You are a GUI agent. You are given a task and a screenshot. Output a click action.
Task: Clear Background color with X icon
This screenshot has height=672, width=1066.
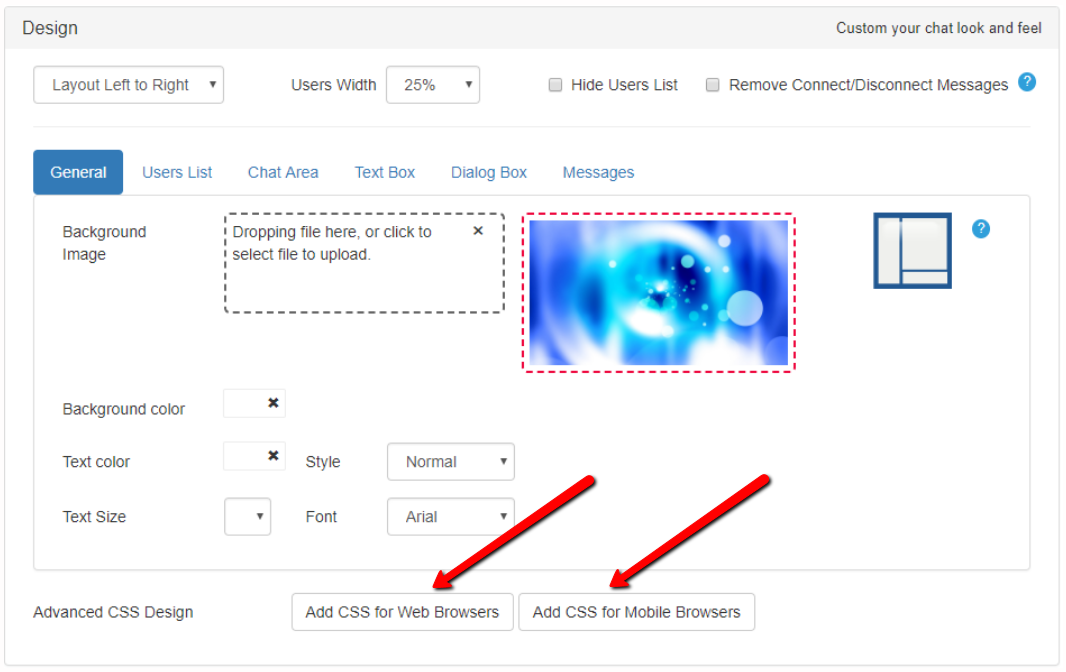[x=273, y=403]
